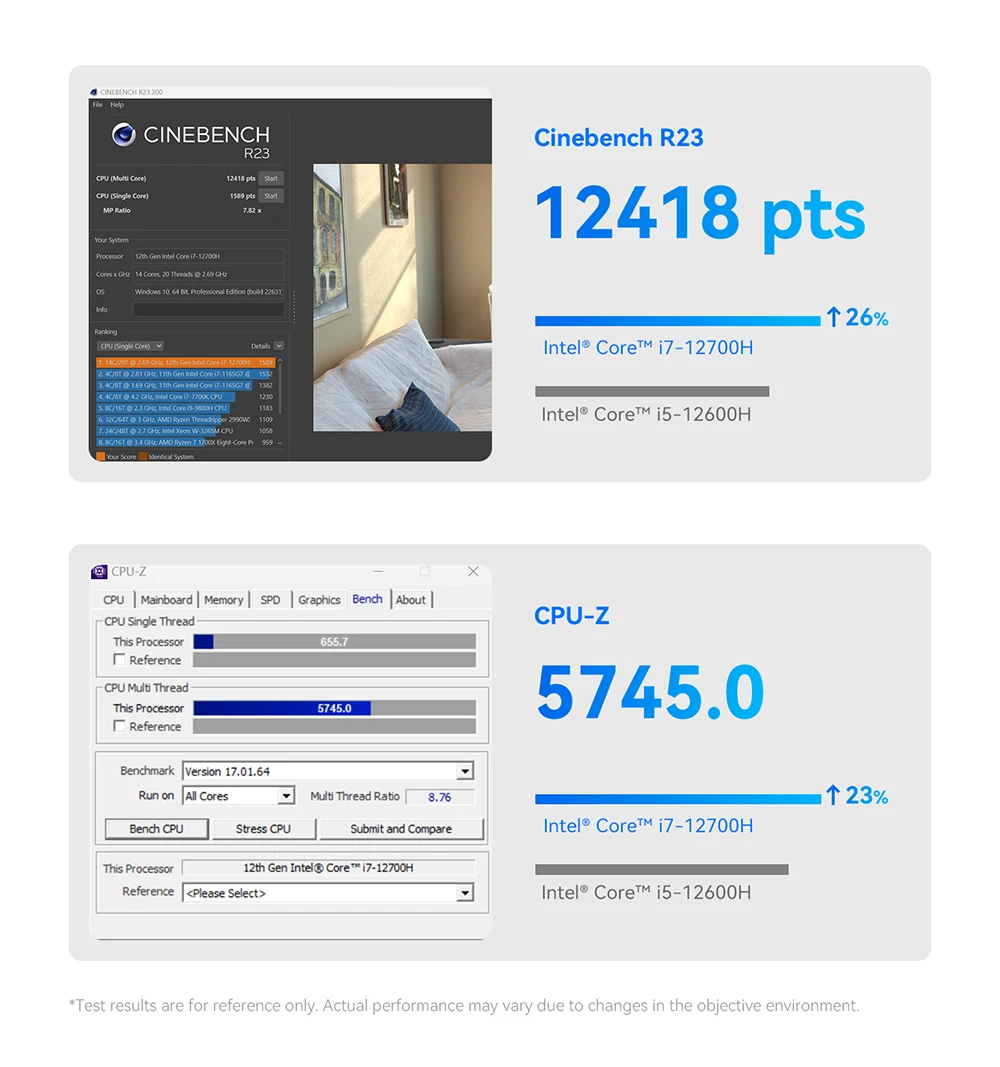
Task: Open the File menu in Cinebench
Action: [x=98, y=105]
